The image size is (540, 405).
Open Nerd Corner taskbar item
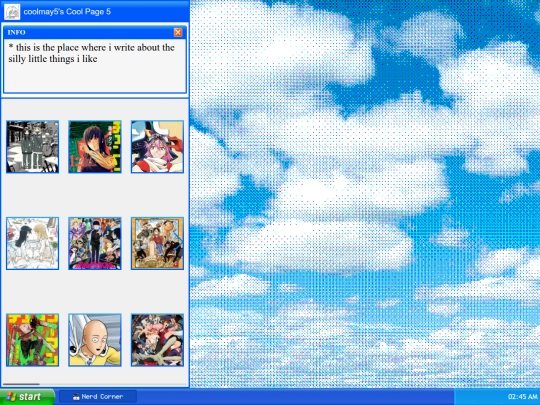tap(98, 396)
